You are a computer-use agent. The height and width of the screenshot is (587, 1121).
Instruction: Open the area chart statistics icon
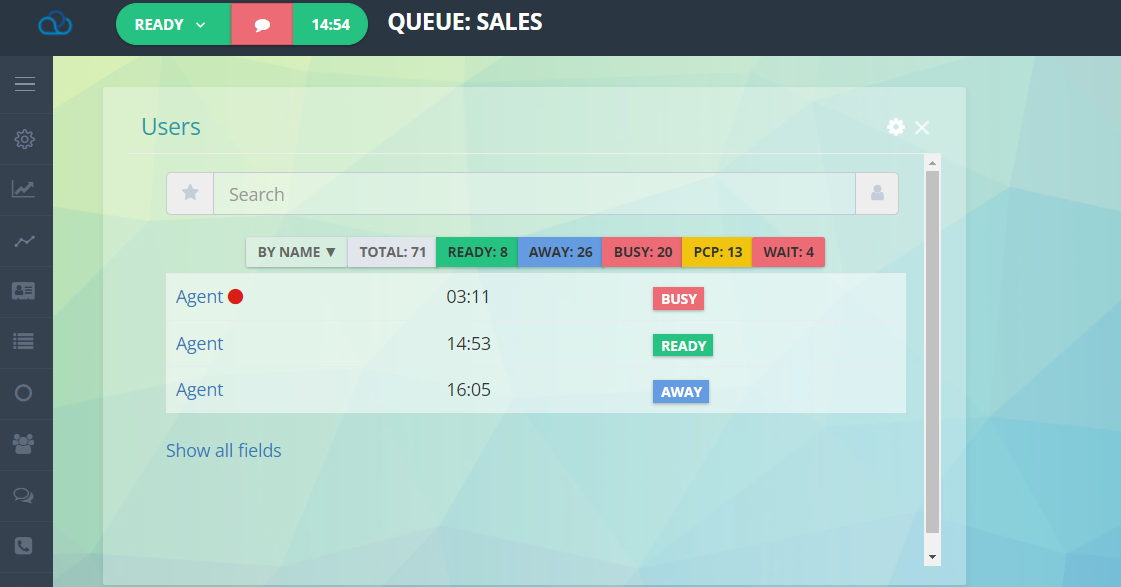click(x=24, y=189)
